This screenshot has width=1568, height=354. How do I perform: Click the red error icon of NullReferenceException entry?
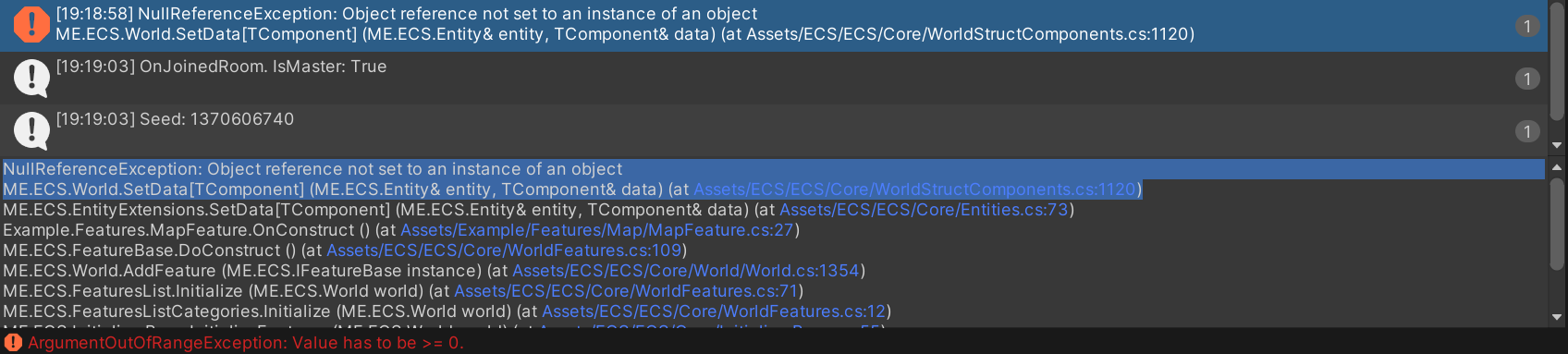click(31, 25)
